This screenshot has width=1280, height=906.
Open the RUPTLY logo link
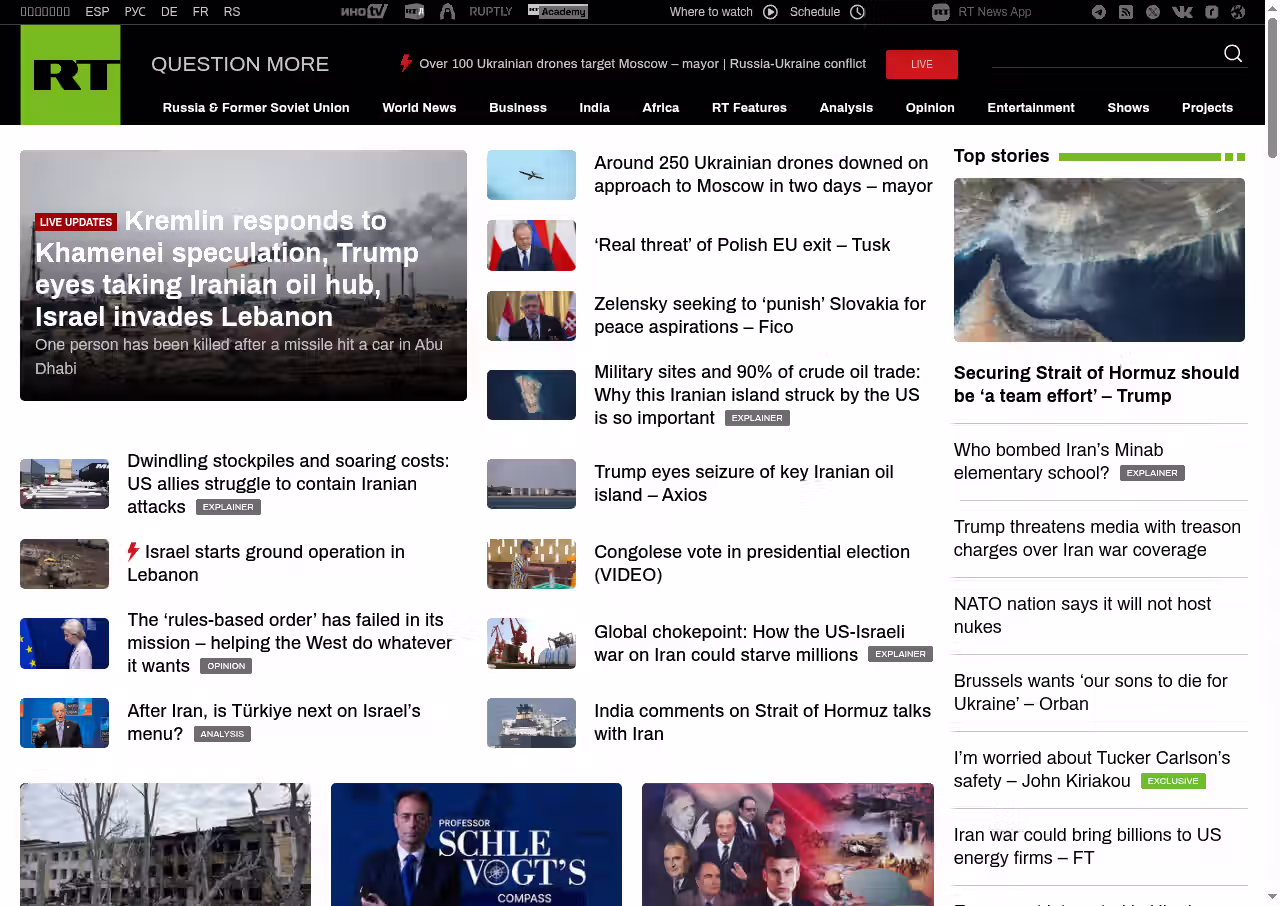[x=490, y=12]
